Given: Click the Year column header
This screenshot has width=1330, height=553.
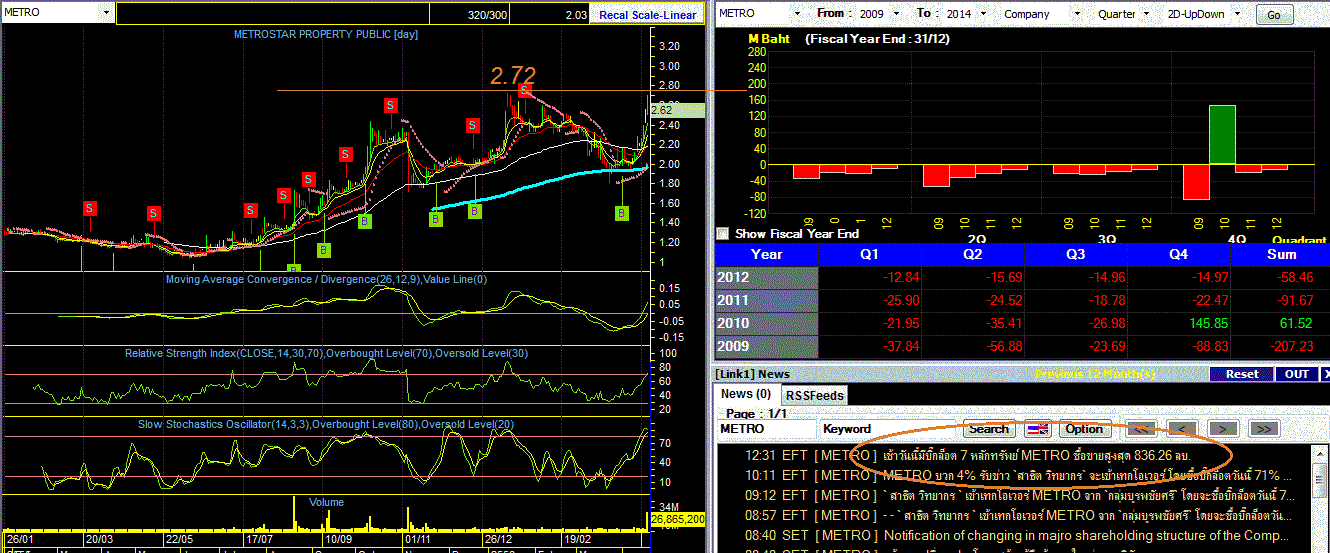Looking at the screenshot, I should click(767, 254).
